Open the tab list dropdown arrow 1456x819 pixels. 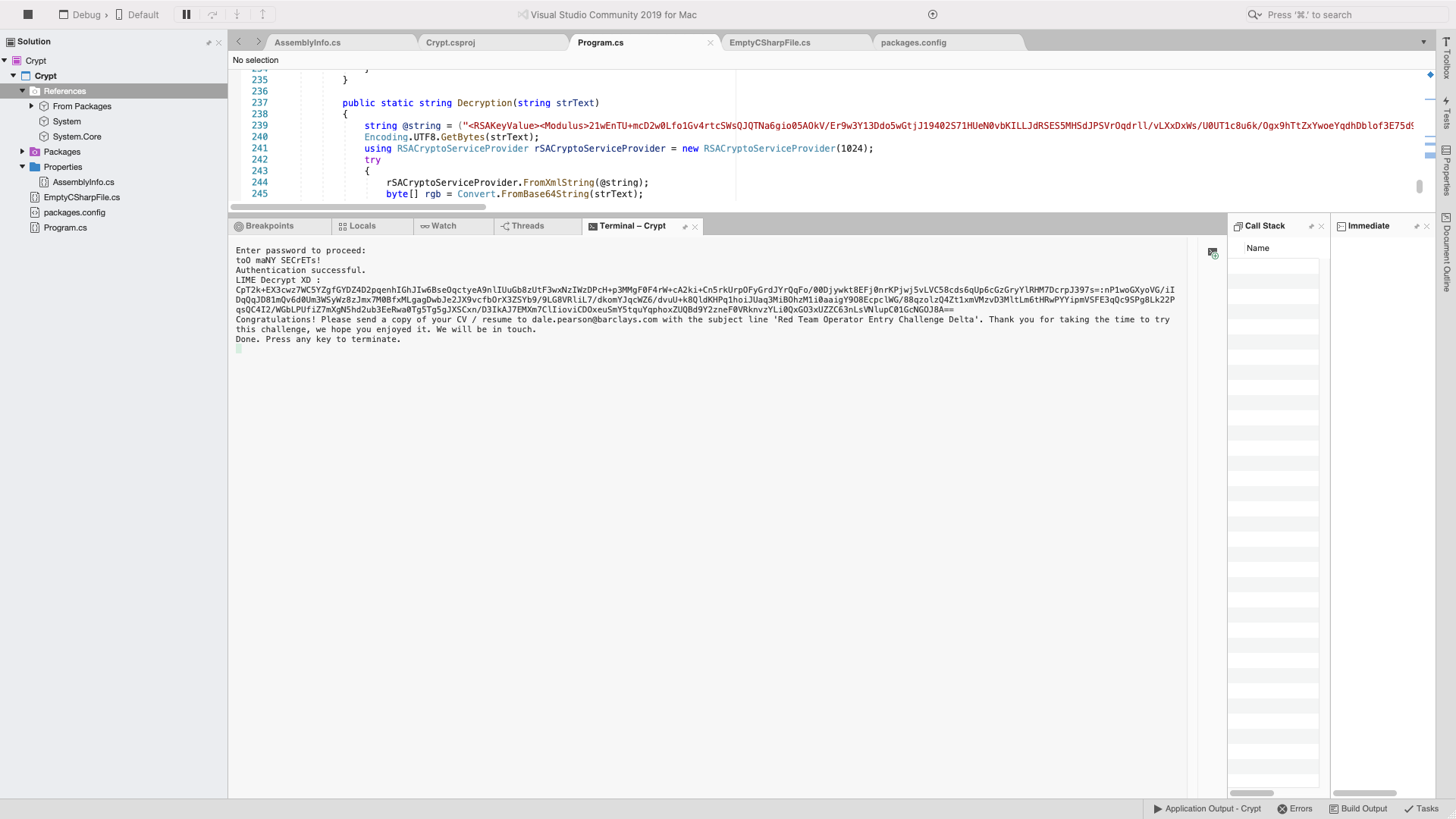pos(1423,42)
